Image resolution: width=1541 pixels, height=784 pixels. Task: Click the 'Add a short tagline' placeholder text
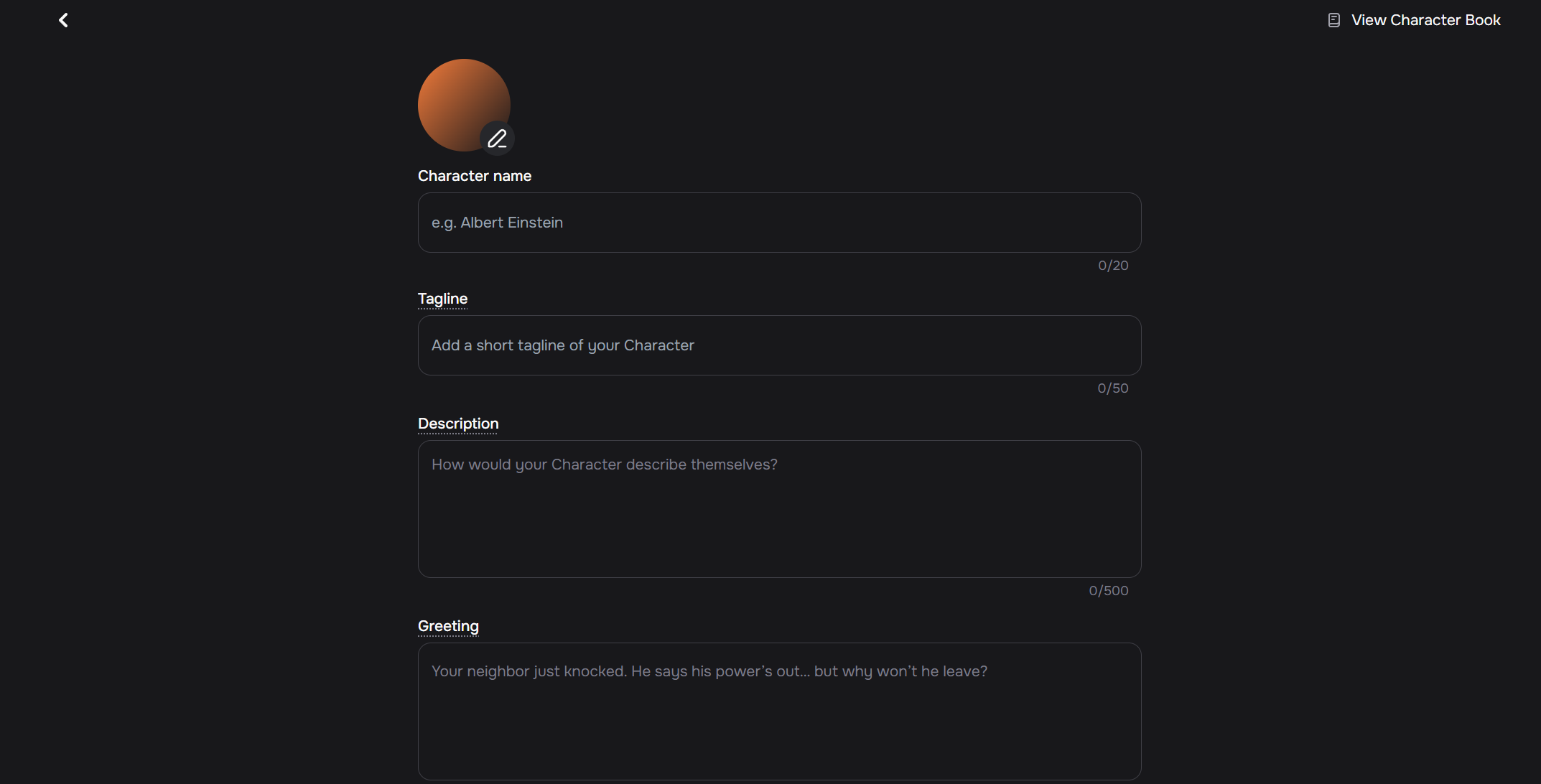pyautogui.click(x=563, y=345)
